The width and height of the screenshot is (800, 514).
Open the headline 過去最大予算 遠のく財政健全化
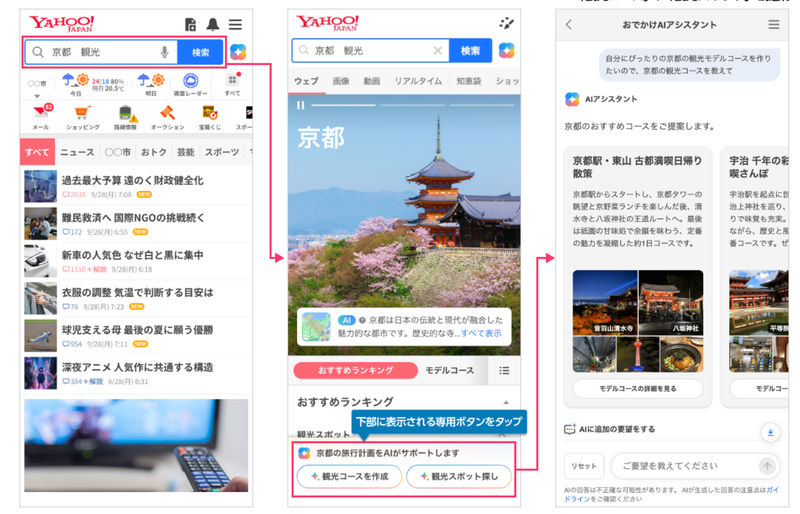(x=133, y=180)
